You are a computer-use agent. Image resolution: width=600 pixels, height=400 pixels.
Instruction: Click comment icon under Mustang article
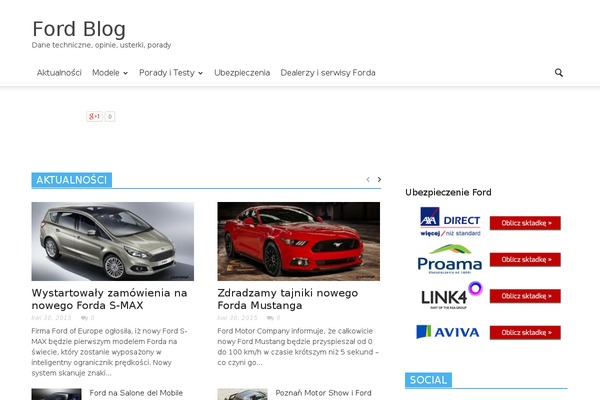[x=271, y=318]
